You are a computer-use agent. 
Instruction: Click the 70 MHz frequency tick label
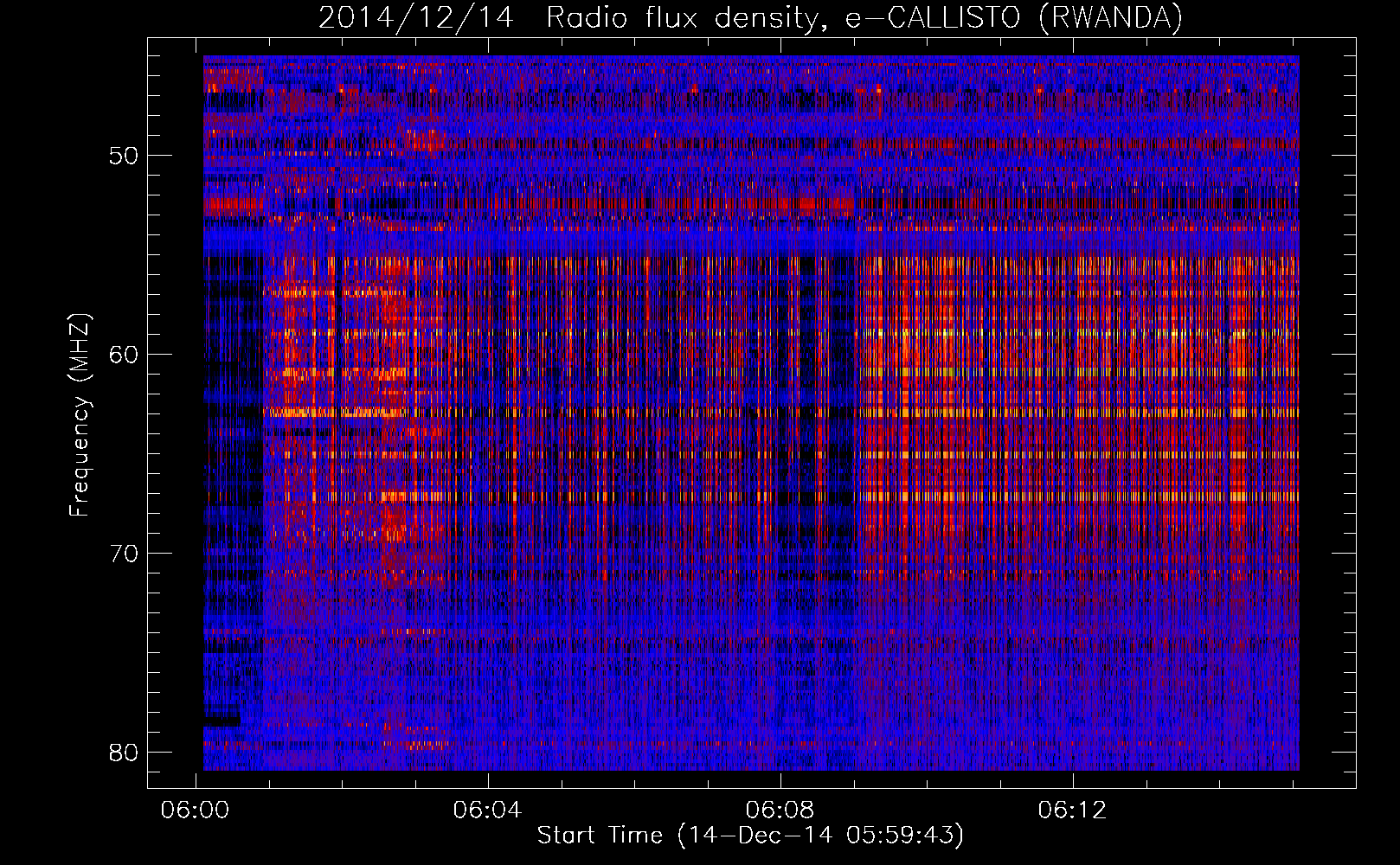click(x=124, y=554)
